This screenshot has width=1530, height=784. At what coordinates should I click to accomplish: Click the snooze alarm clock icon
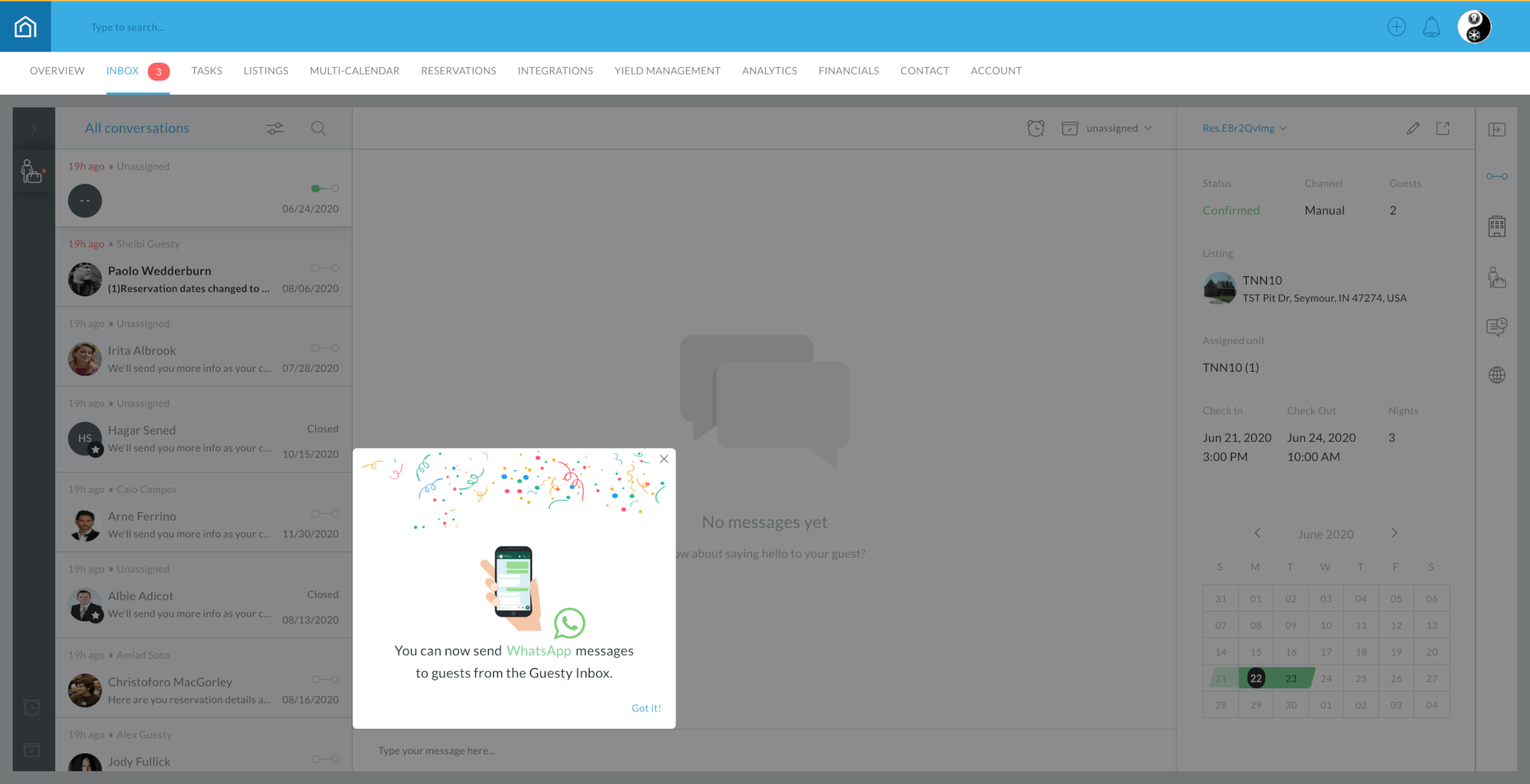click(x=1035, y=128)
